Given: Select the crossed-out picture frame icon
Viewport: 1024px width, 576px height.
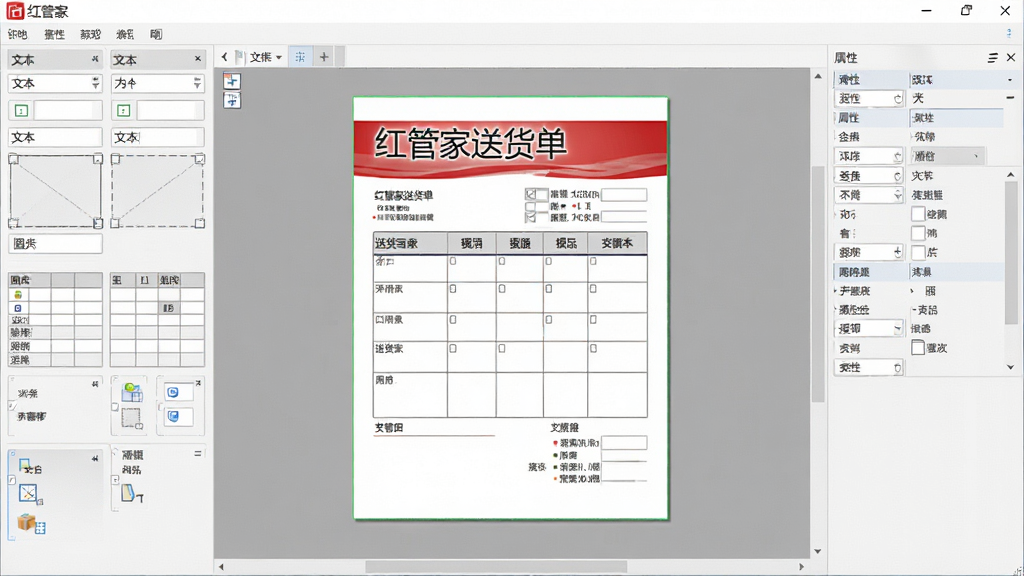Looking at the screenshot, I should (x=29, y=494).
